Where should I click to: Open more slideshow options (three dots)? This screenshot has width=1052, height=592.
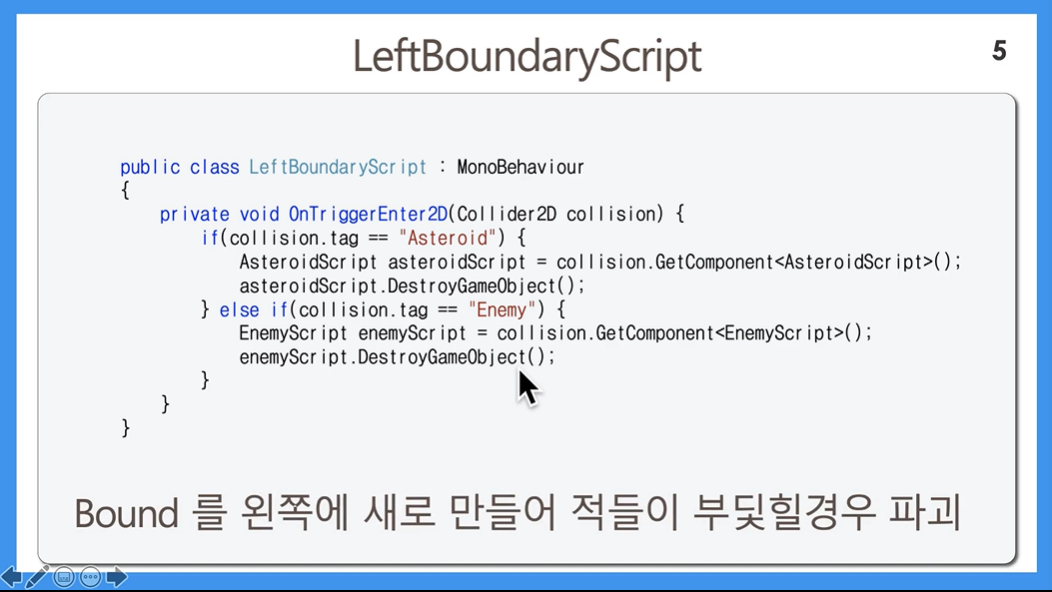90,577
